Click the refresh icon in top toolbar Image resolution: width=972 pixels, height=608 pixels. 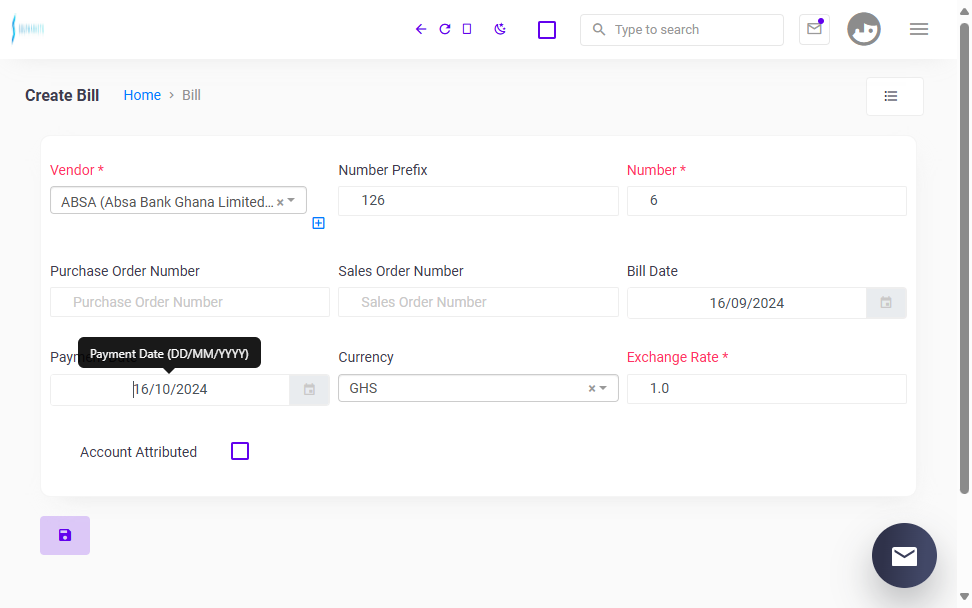coord(444,29)
